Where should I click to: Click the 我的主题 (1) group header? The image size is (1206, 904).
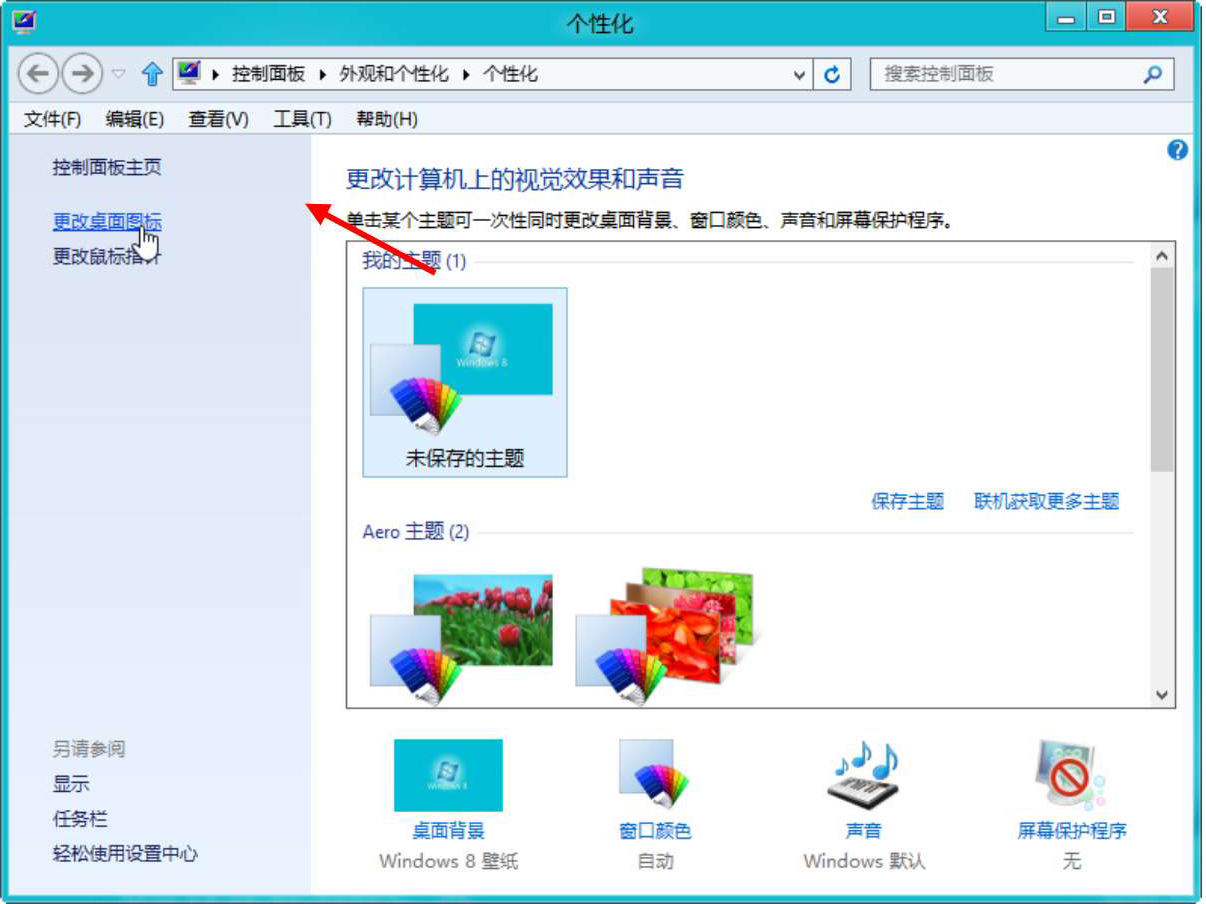[414, 262]
